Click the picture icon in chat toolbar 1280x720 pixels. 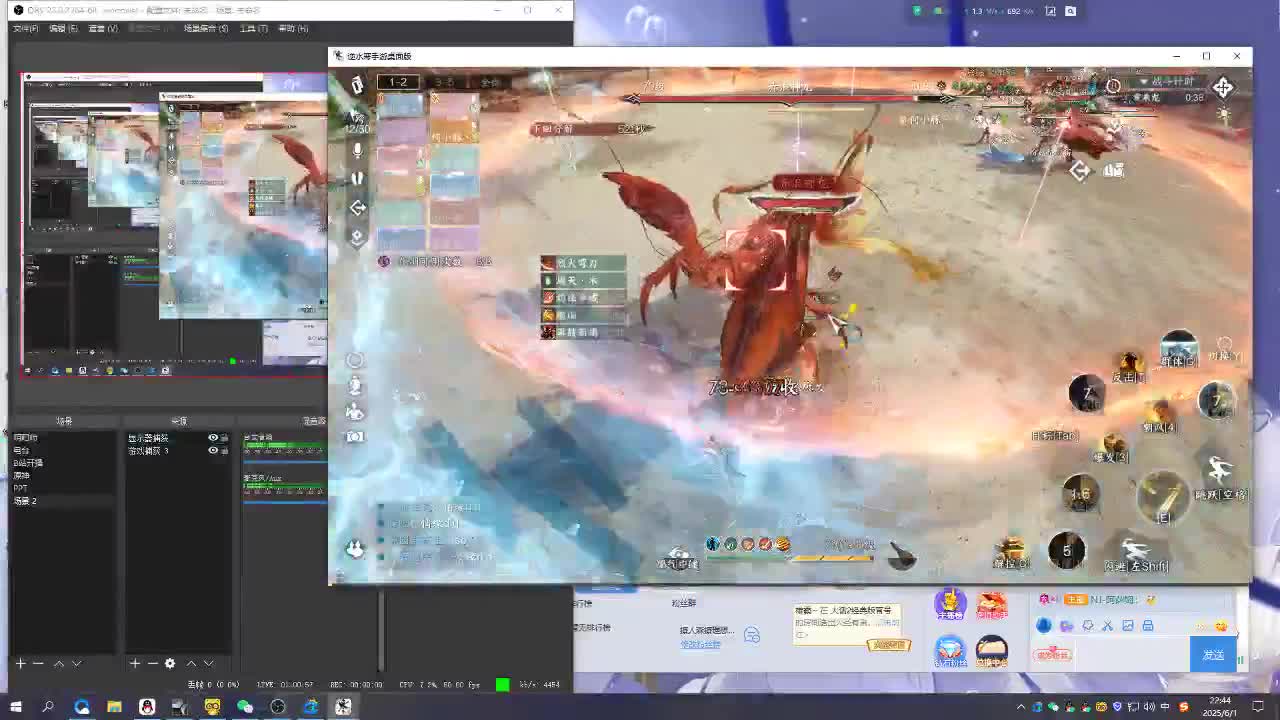(1127, 626)
